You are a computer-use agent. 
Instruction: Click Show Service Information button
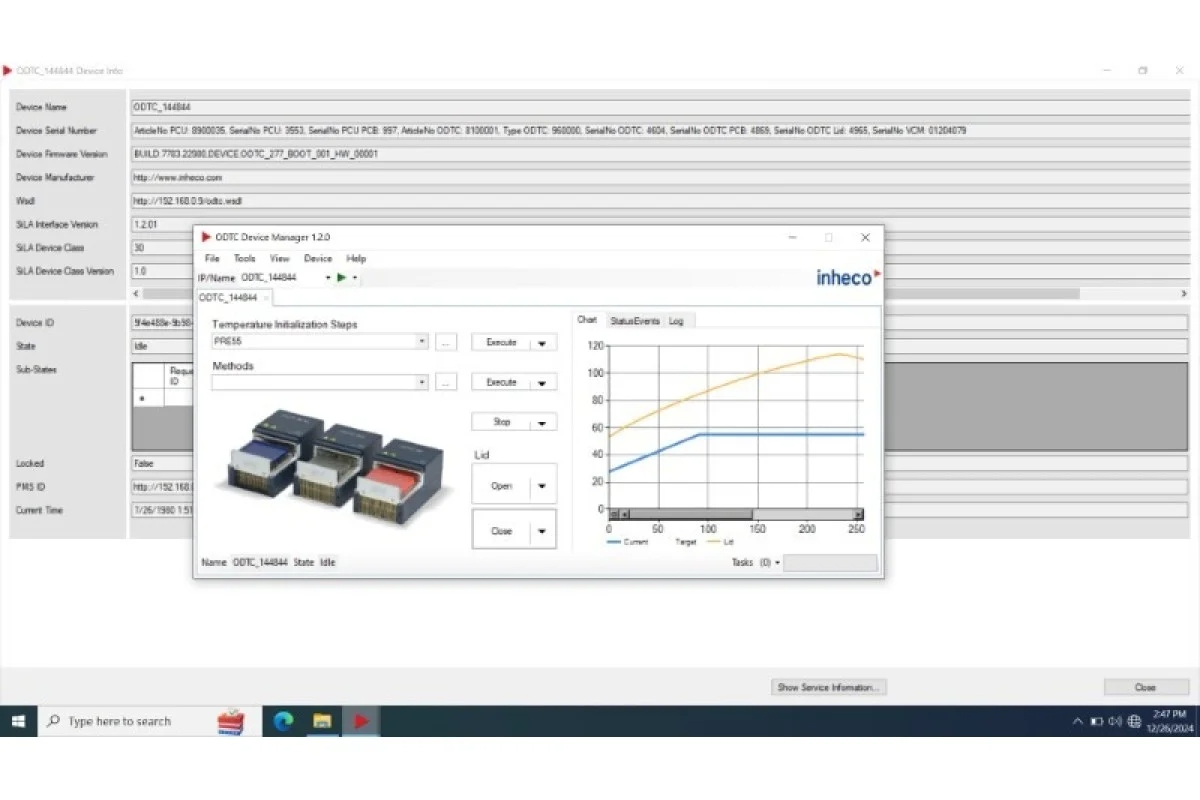(x=829, y=688)
